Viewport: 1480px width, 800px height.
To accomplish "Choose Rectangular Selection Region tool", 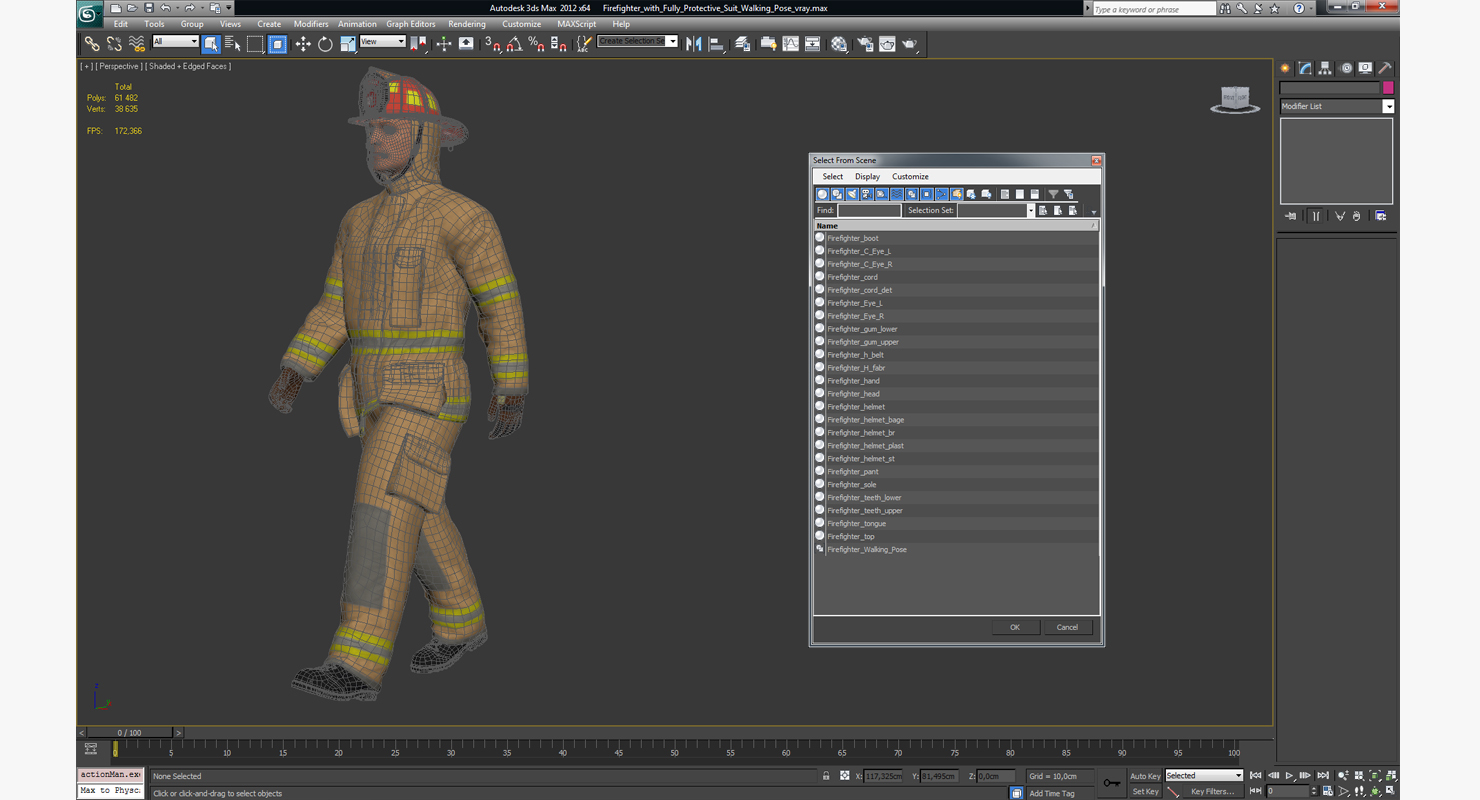I will point(255,44).
